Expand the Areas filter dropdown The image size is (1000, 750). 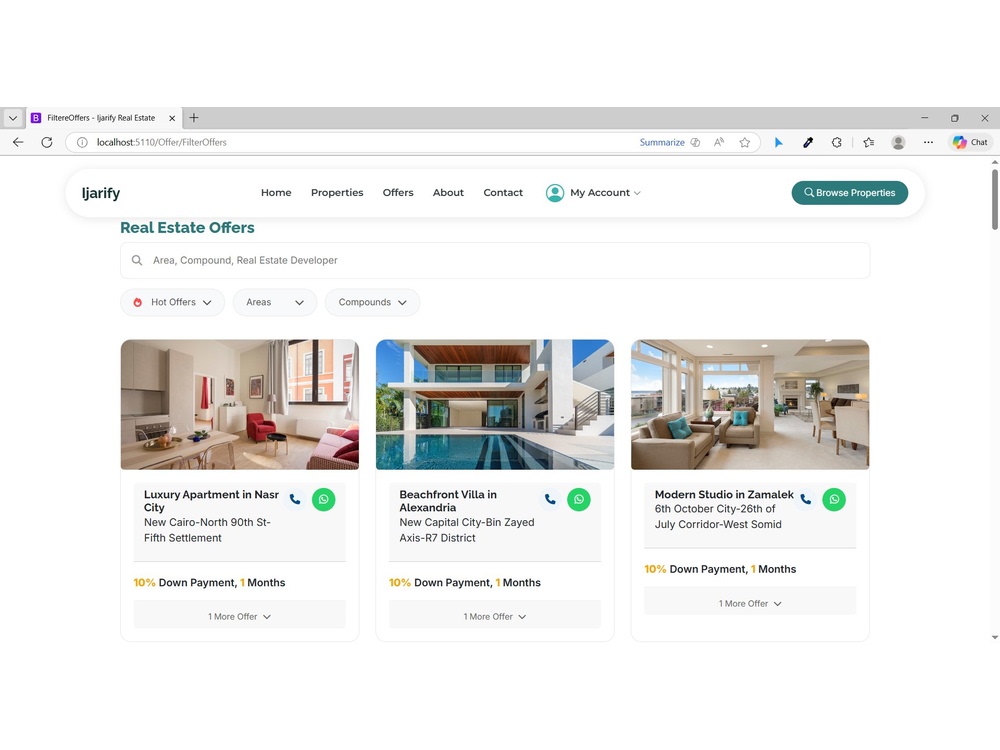pos(275,302)
